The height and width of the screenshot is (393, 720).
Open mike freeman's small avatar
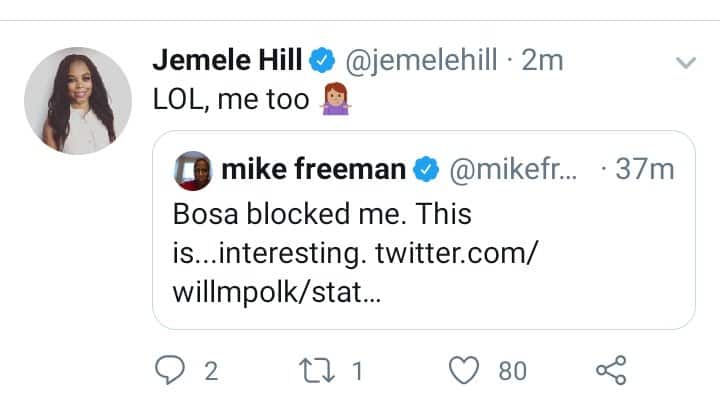tap(193, 170)
